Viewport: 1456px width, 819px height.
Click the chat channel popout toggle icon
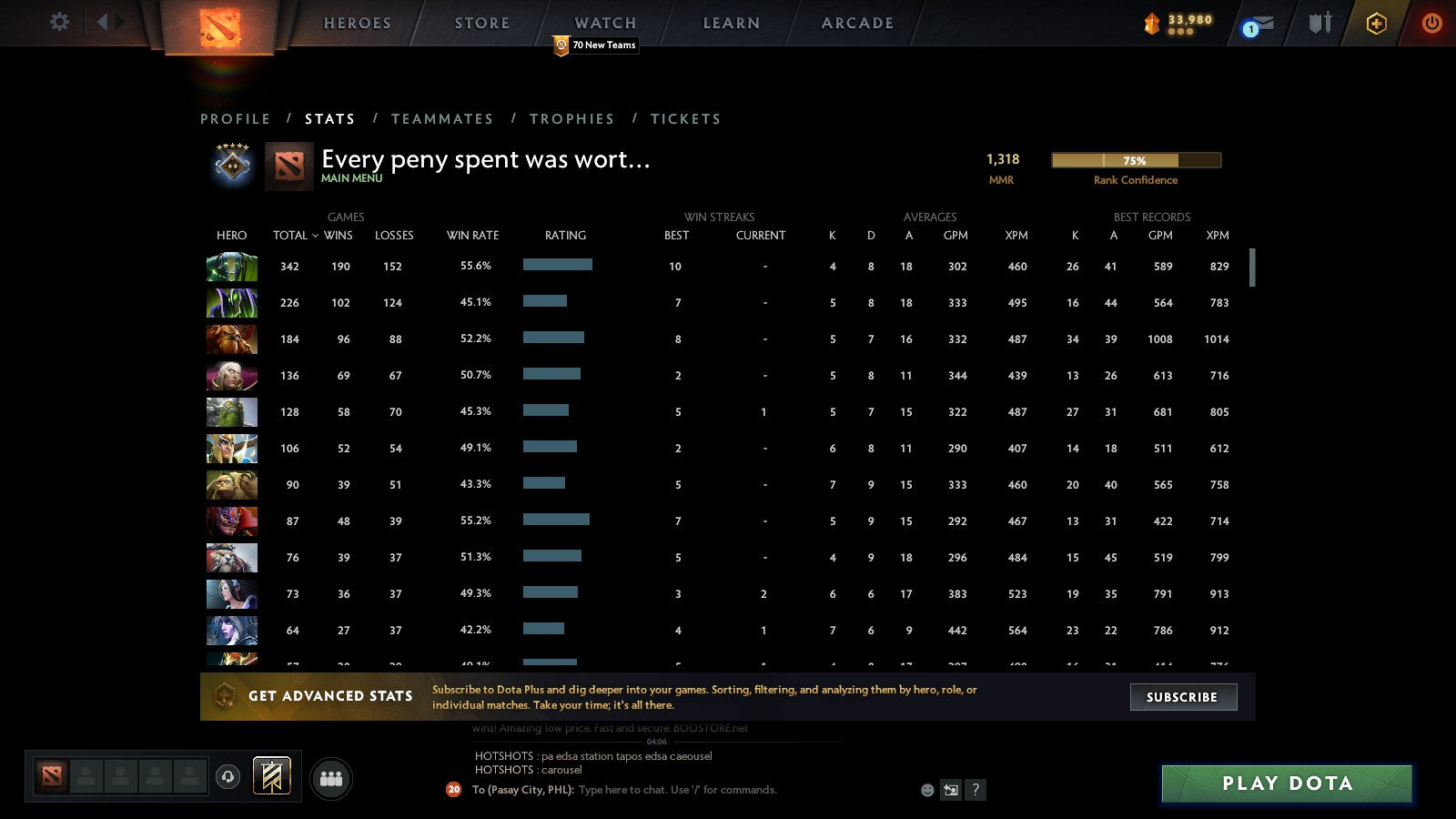tap(951, 790)
